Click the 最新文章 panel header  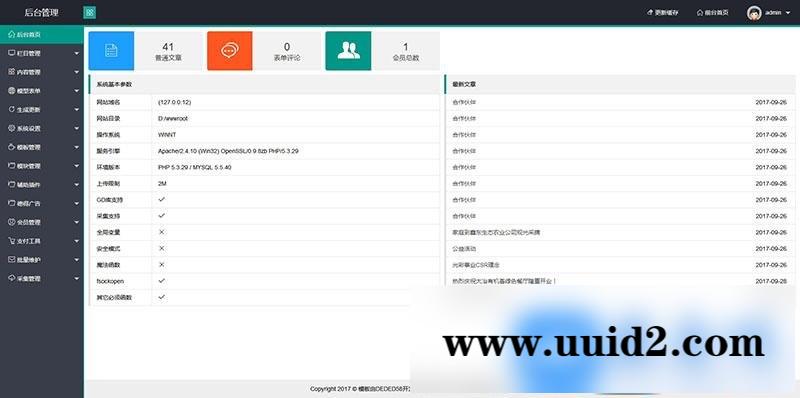[x=620, y=84]
